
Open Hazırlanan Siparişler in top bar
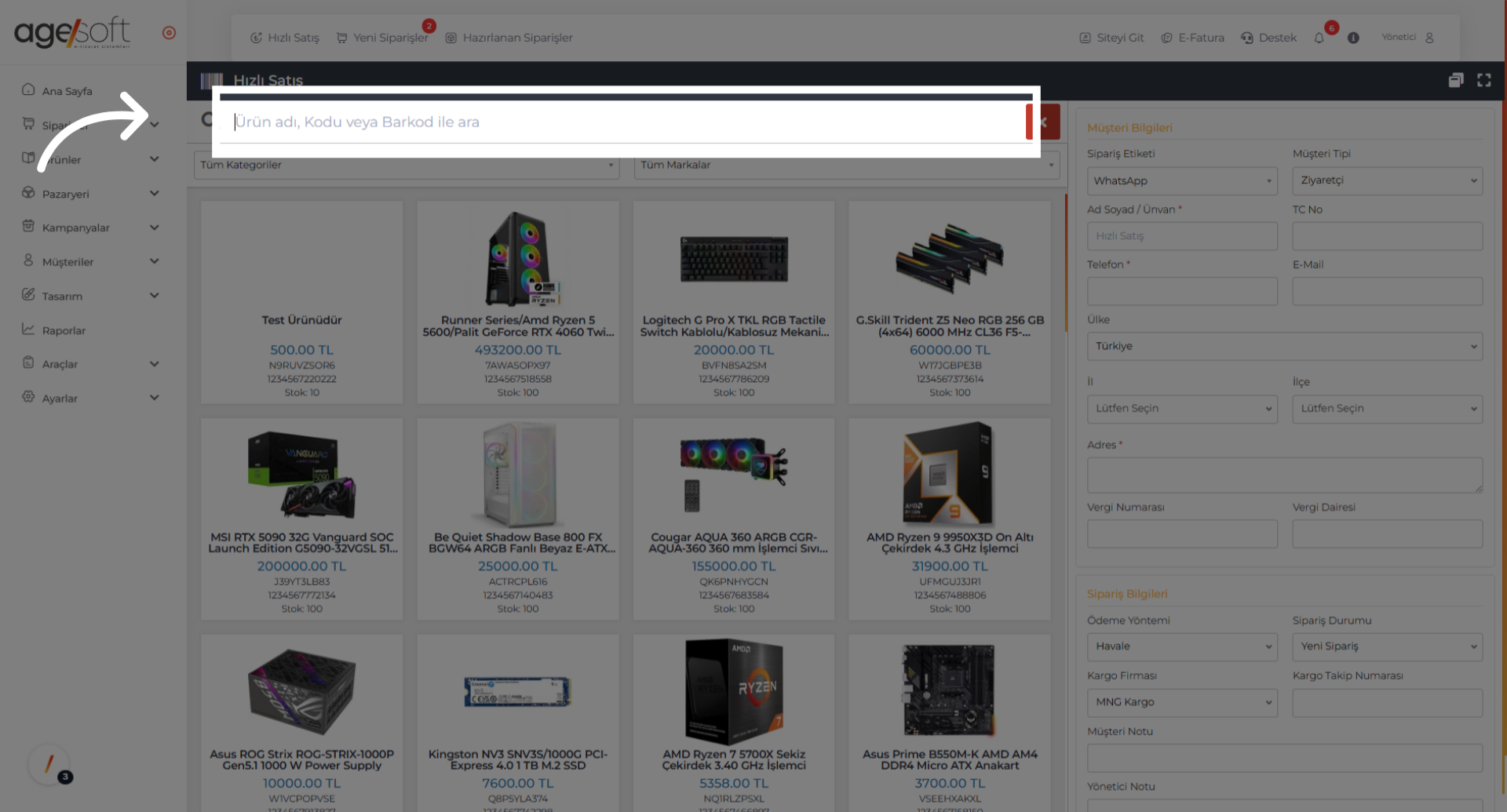[x=509, y=38]
